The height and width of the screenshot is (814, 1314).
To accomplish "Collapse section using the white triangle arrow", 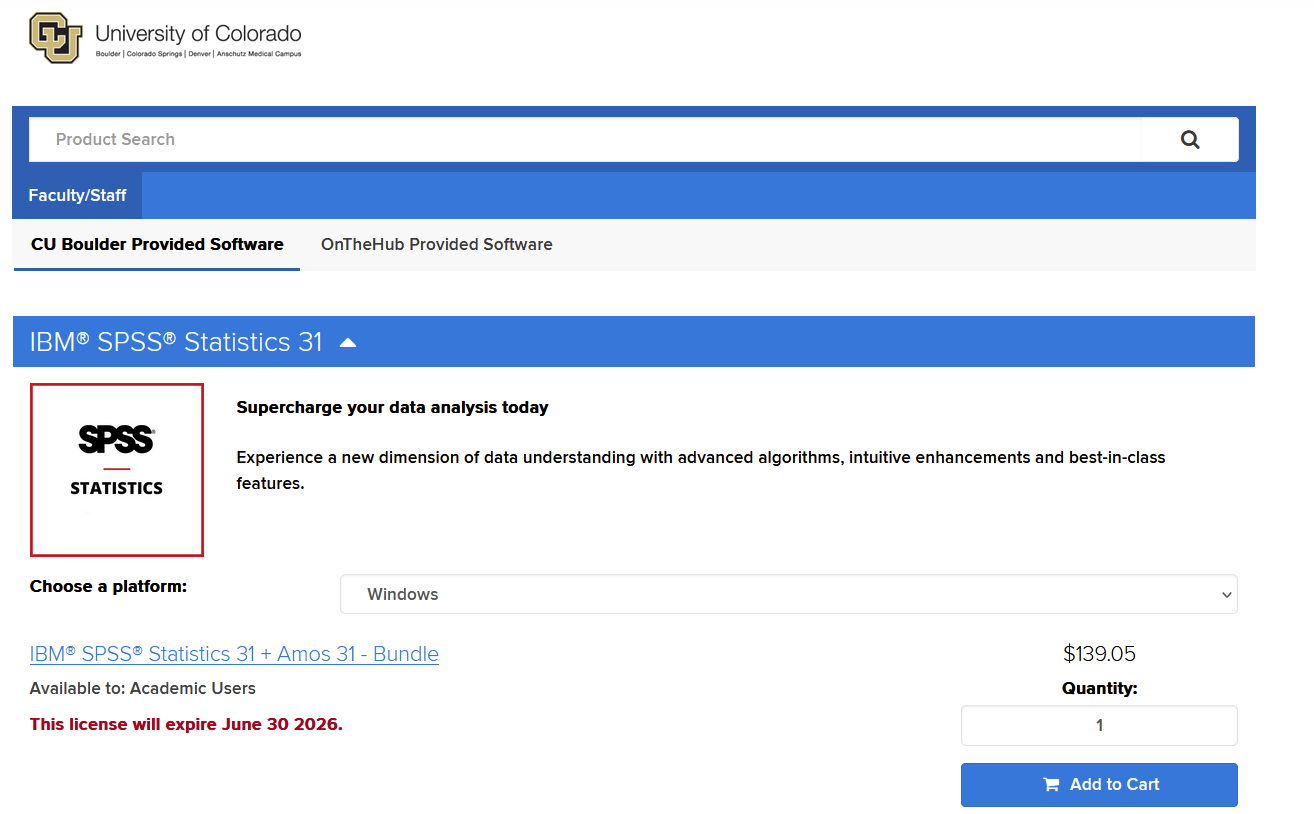I will click(x=347, y=343).
